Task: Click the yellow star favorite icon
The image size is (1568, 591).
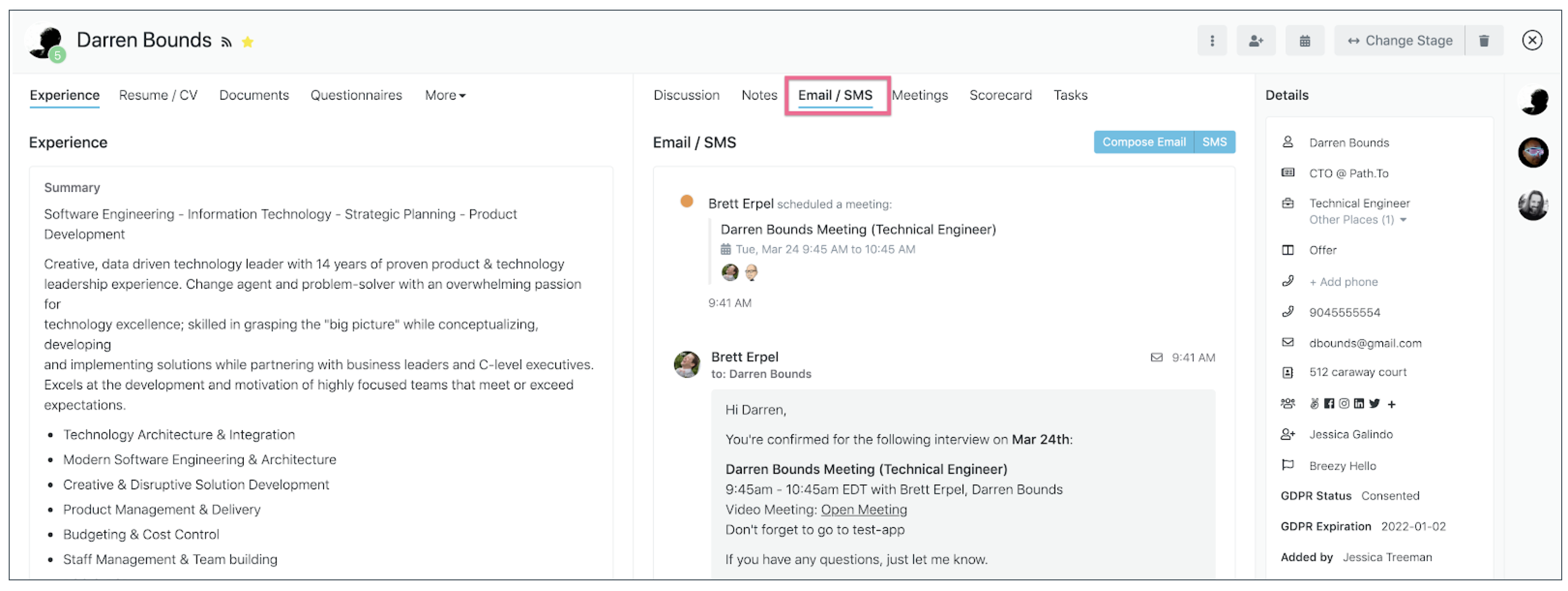Action: pos(247,42)
